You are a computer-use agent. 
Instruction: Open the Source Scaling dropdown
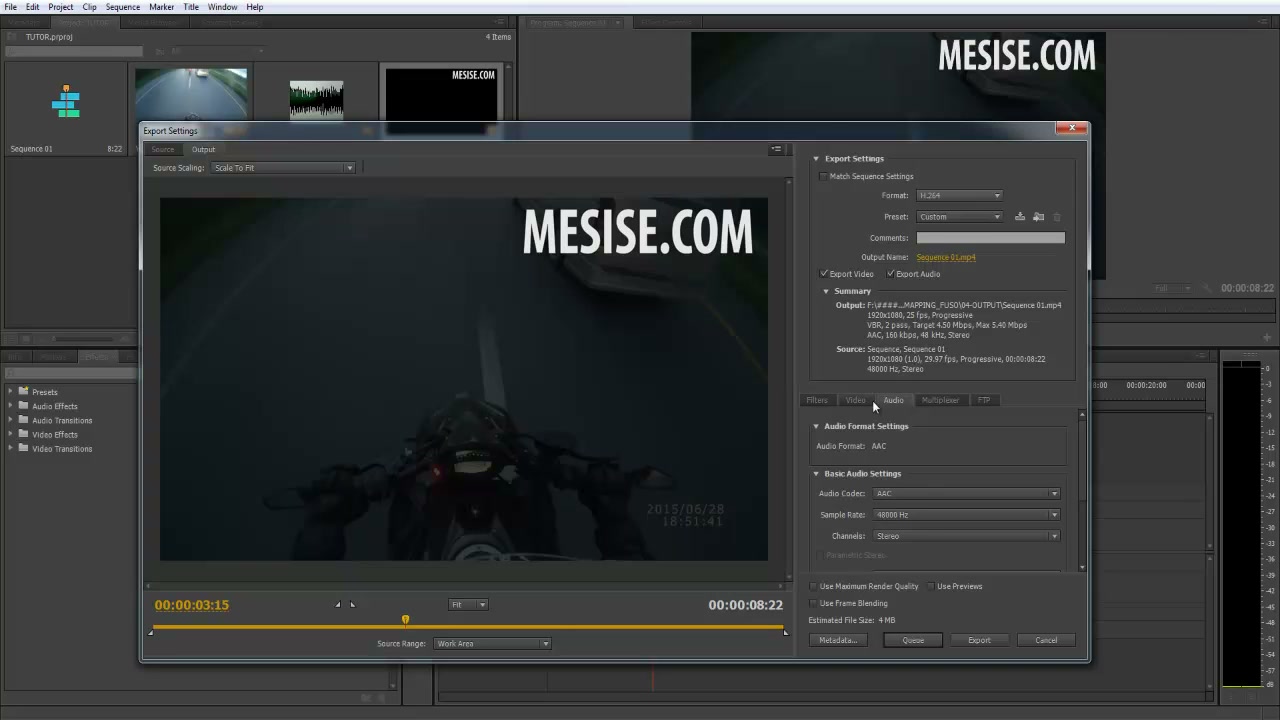[283, 168]
